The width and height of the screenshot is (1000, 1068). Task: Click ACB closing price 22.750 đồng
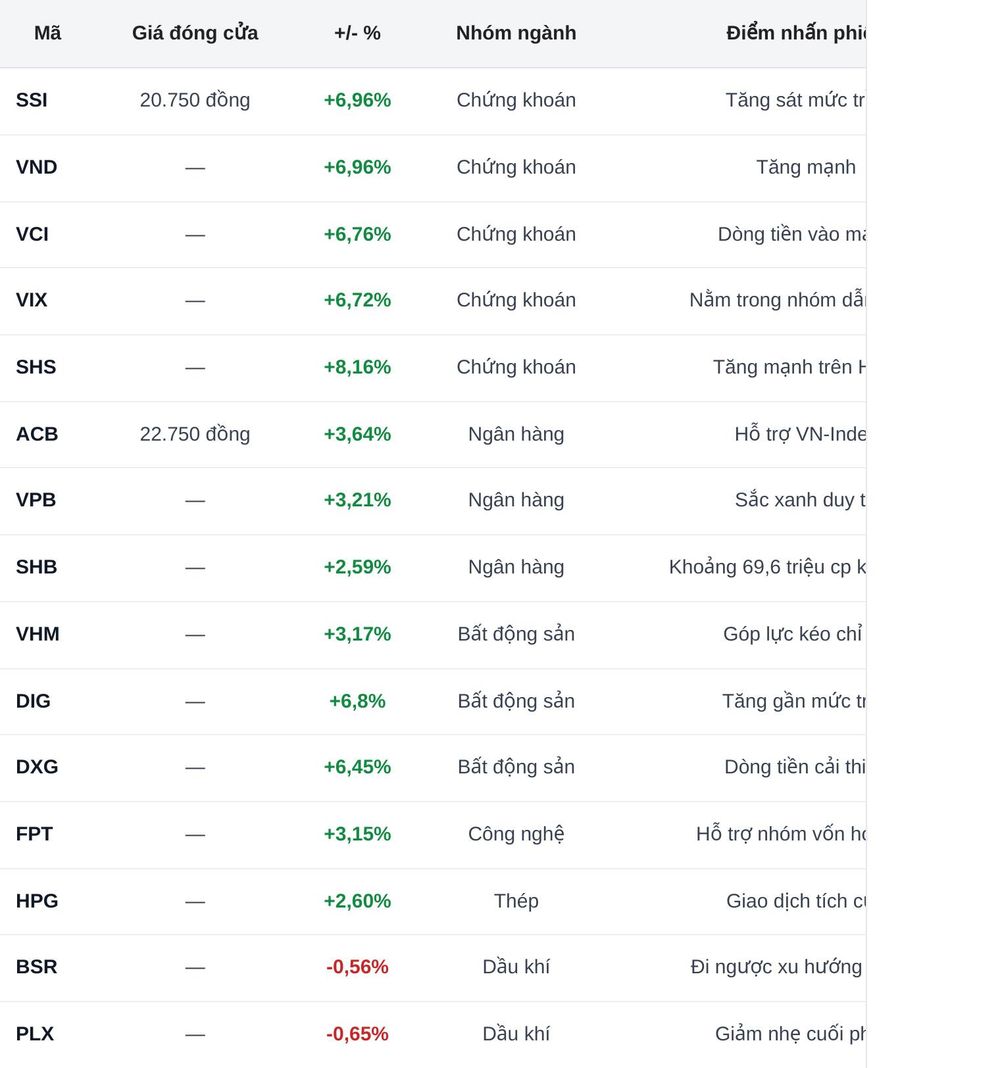coord(195,434)
